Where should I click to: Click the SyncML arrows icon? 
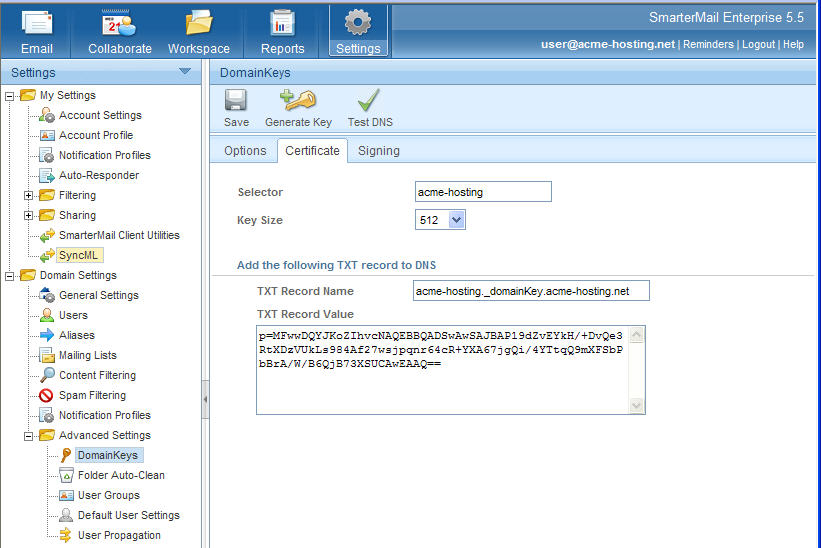pos(47,255)
